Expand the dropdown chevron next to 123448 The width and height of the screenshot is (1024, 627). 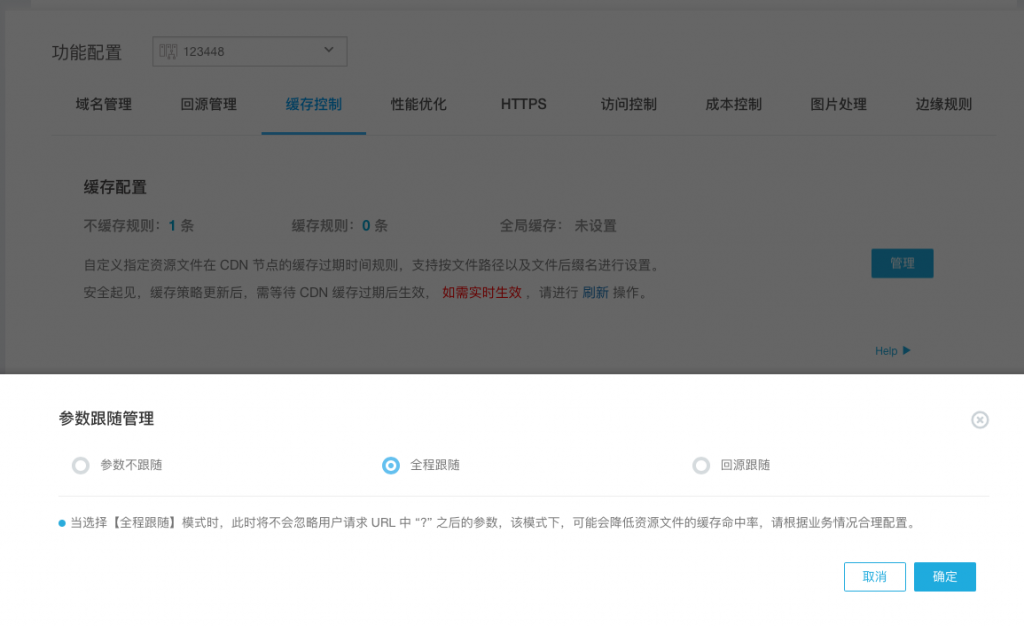(x=328, y=50)
